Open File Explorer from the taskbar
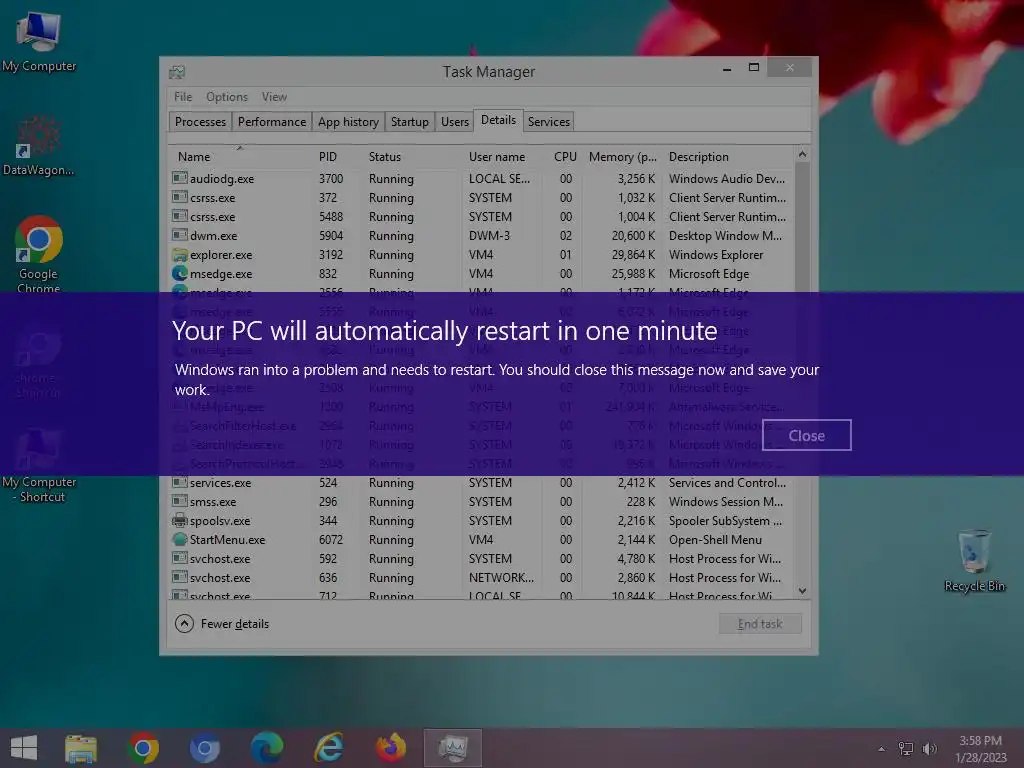The width and height of the screenshot is (1024, 768). pos(81,748)
